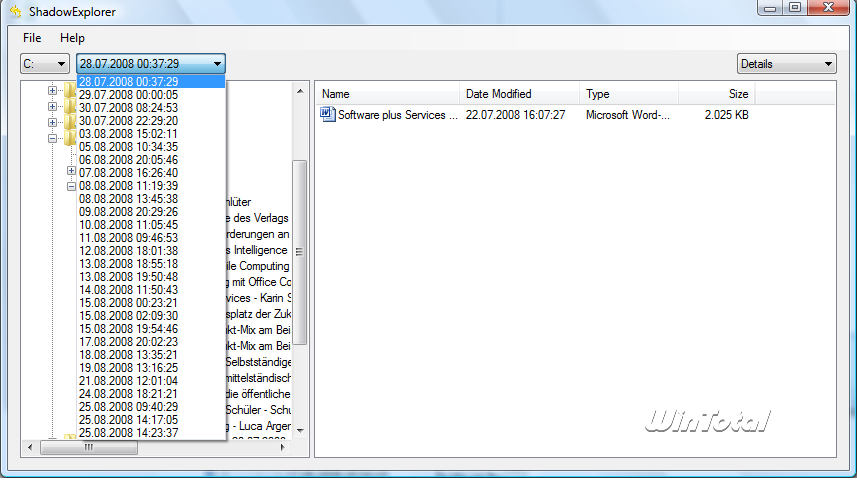Viewport: 857px width, 480px height.
Task: Click folder tree scrollbar up arrow
Action: click(300, 91)
